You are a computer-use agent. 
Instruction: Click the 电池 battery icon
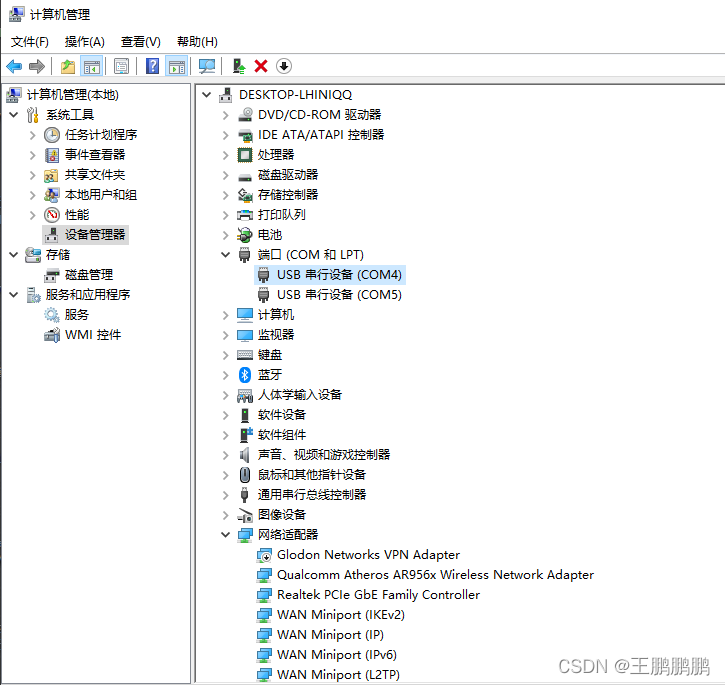tap(245, 235)
